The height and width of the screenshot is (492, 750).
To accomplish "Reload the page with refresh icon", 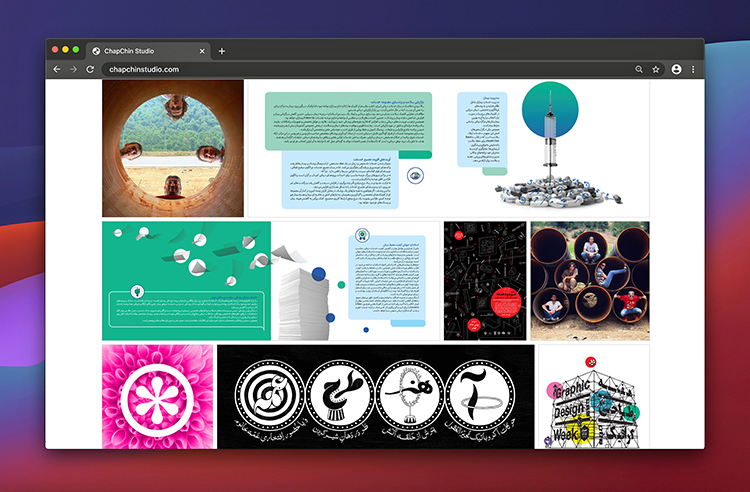I will (90, 69).
